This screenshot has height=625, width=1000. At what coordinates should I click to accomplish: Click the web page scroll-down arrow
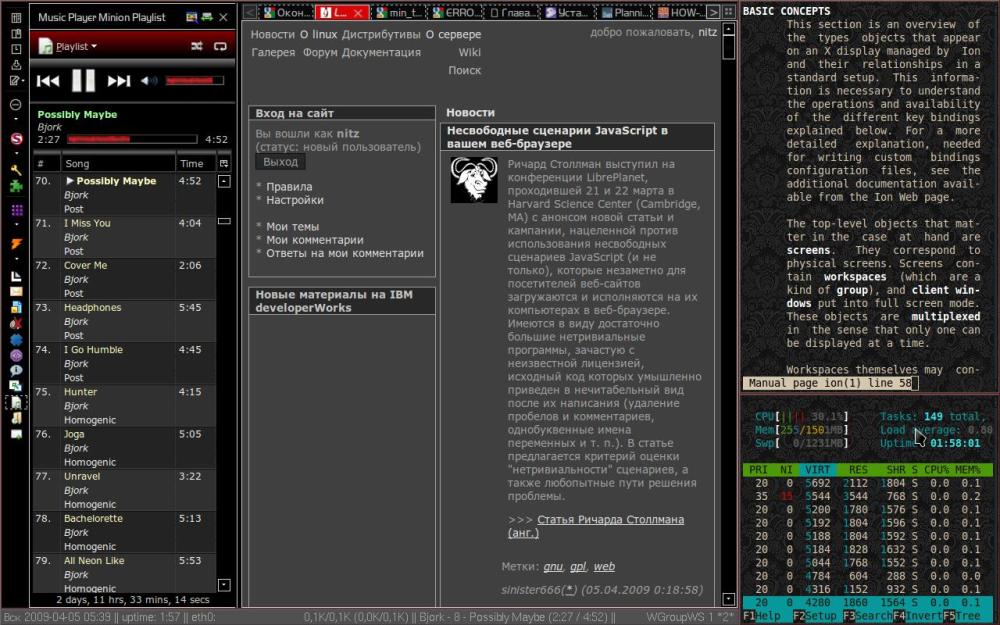coord(728,599)
